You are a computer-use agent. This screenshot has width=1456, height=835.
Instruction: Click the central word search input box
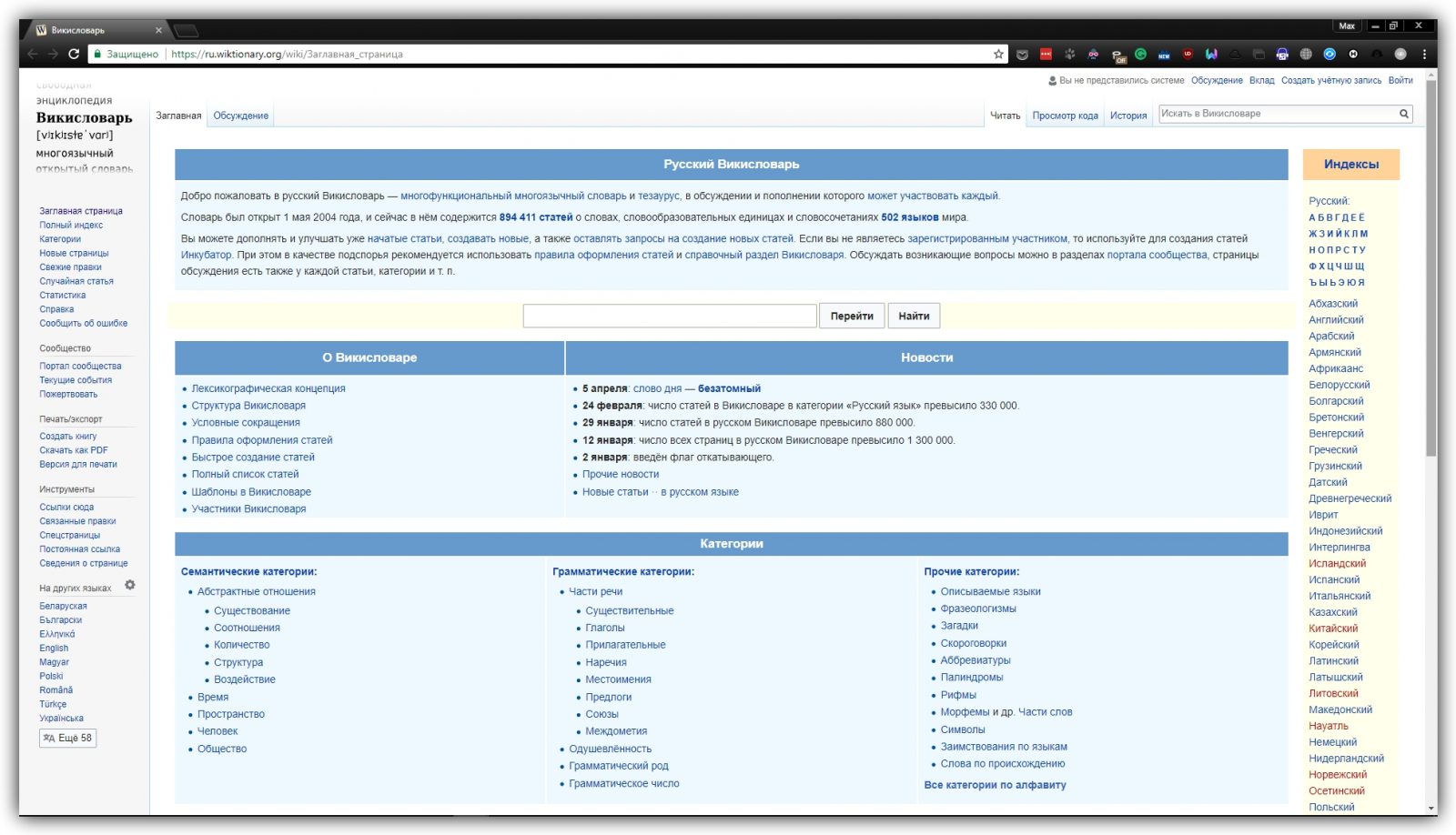coord(670,316)
